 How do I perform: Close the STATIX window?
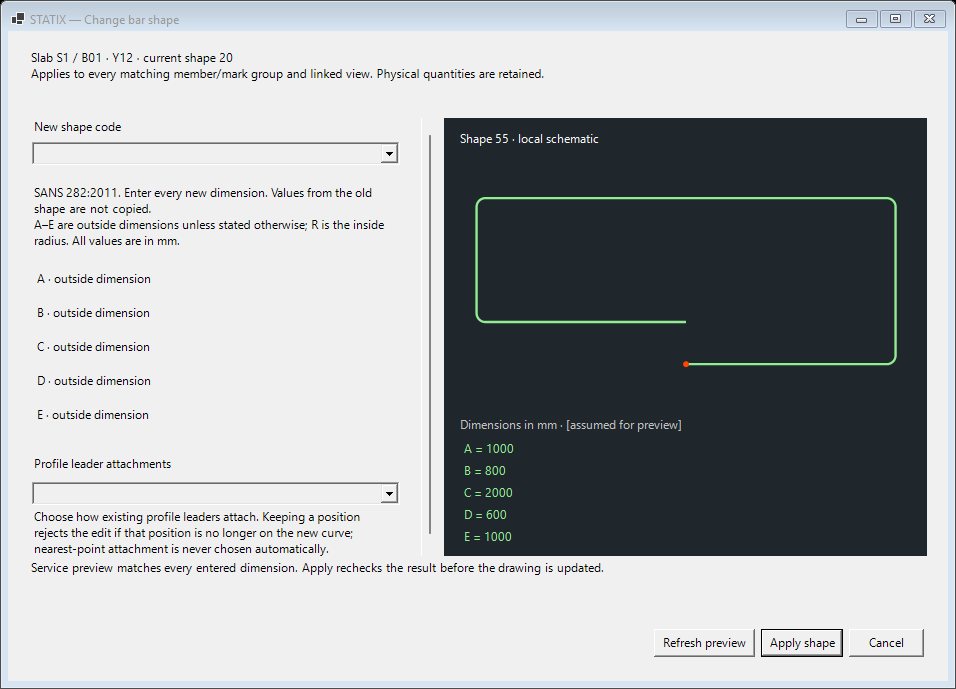(929, 20)
